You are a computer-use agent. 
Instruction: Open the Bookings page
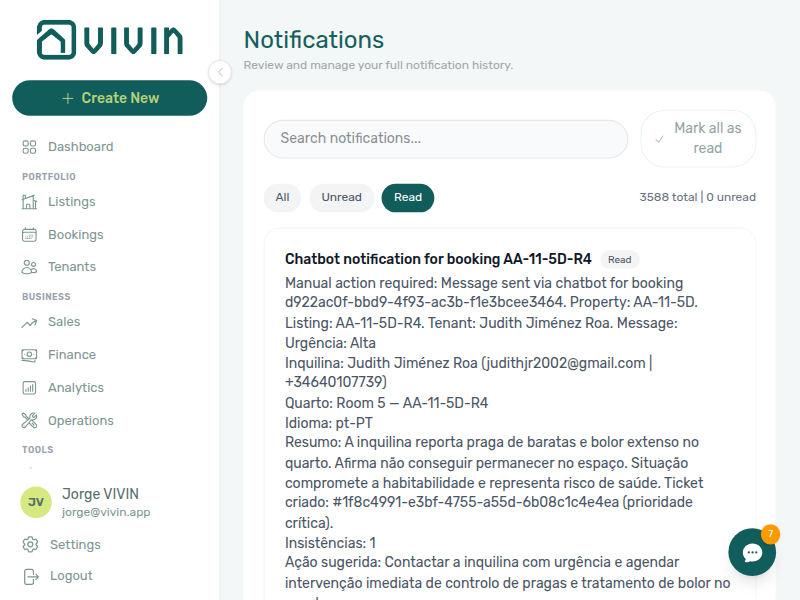[76, 235]
